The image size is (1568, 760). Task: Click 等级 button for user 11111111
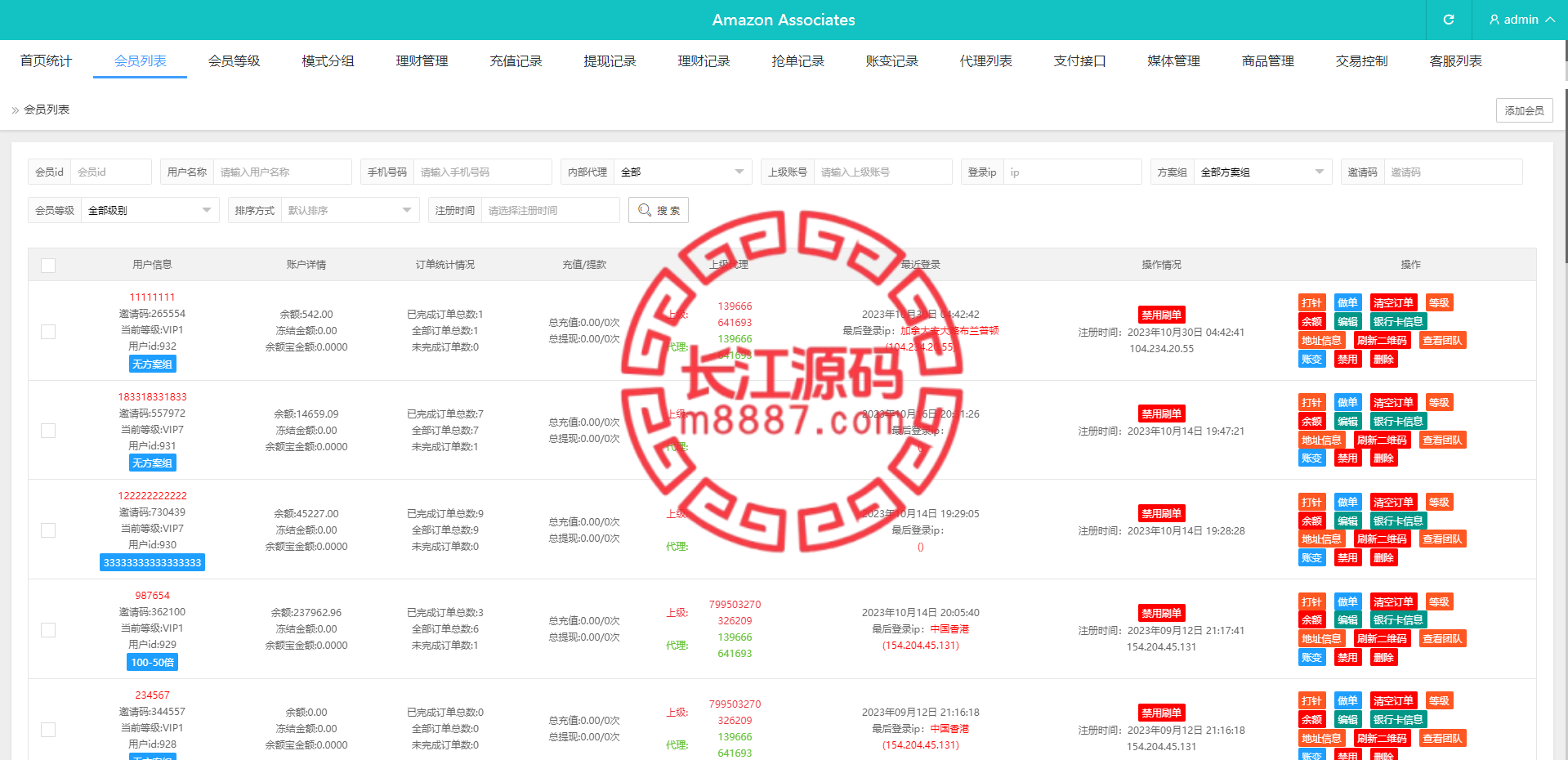[1439, 302]
